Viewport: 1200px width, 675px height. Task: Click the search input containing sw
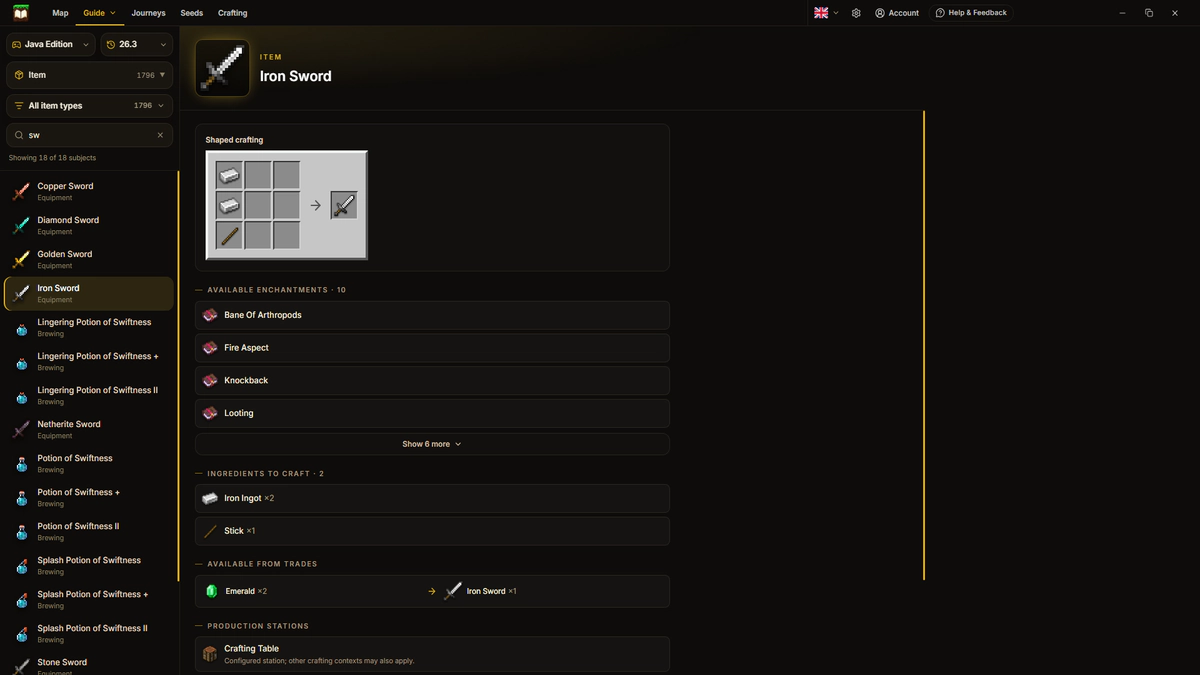tap(90, 135)
